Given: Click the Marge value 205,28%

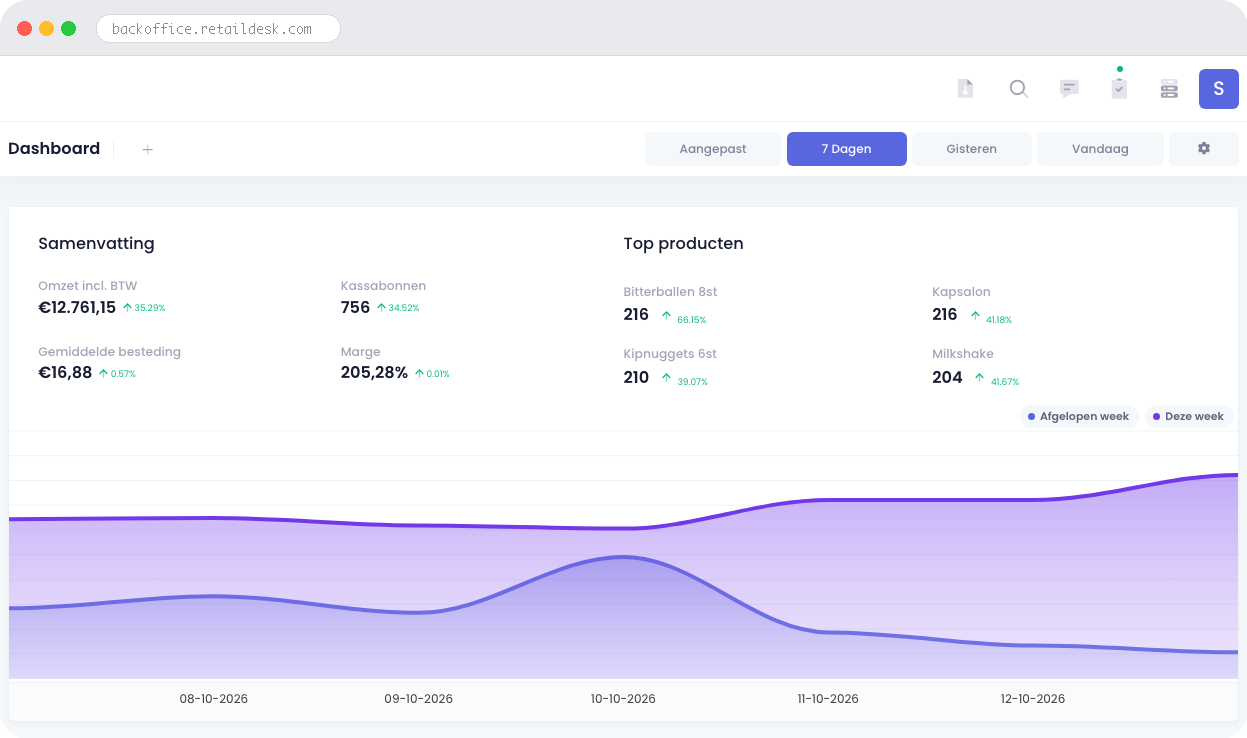Looking at the screenshot, I should 374,373.
